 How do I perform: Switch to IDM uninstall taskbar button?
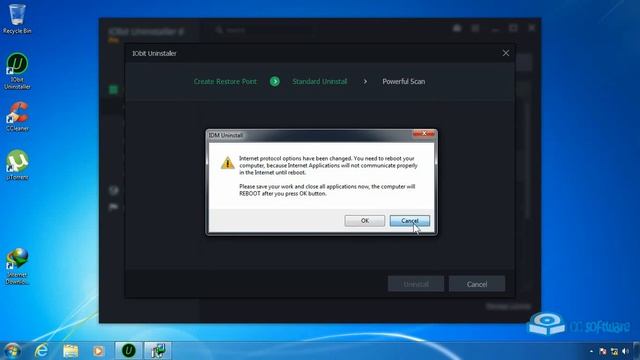(x=158, y=351)
